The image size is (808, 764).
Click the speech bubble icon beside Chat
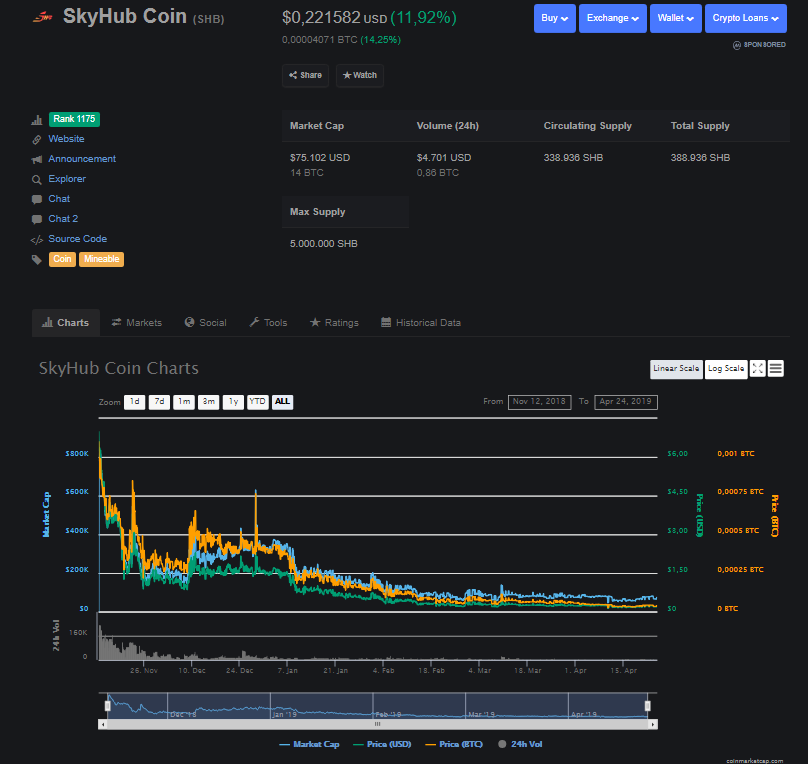tap(37, 199)
